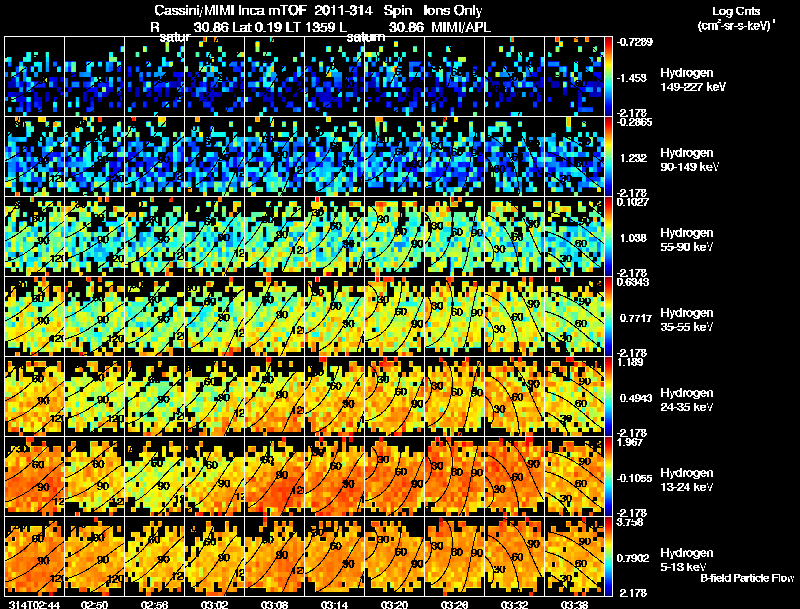This screenshot has height=609, width=800.
Task: Click the 03:26 time label
Action: pyautogui.click(x=454, y=604)
